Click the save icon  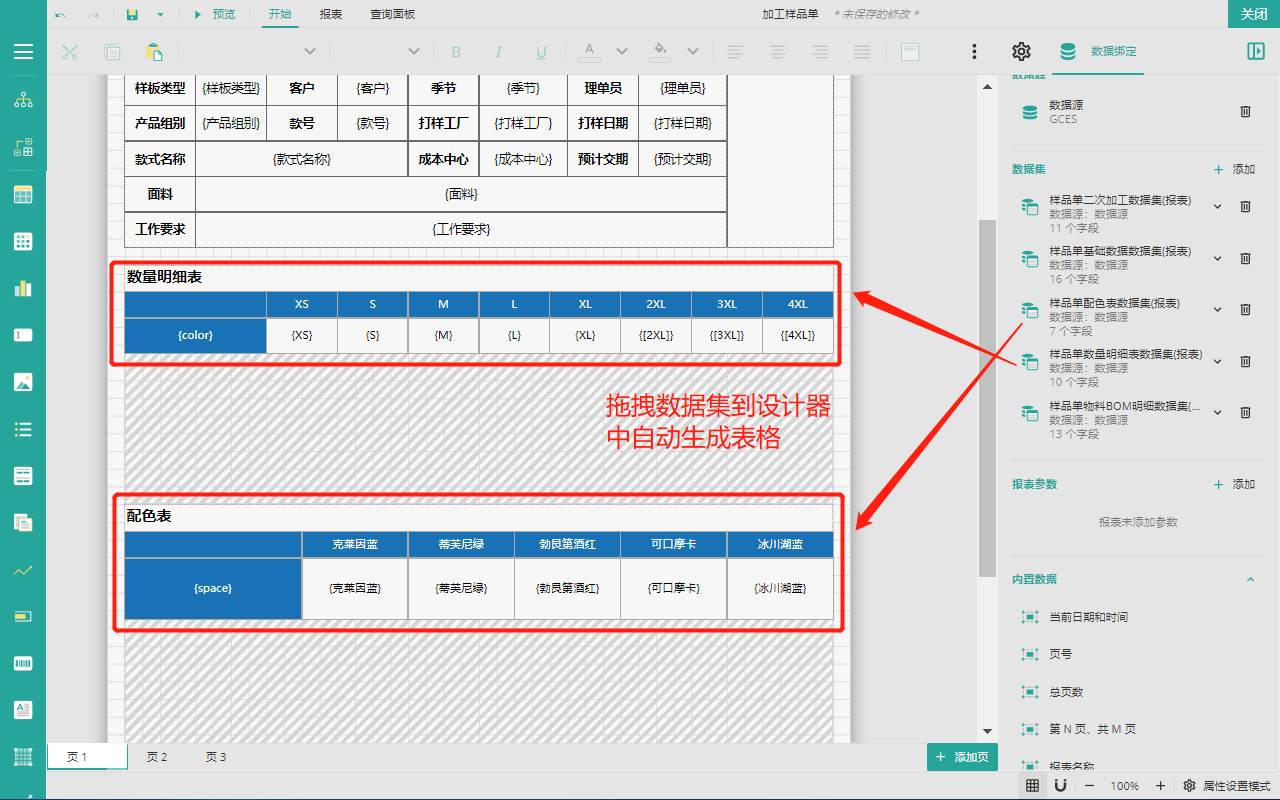[x=132, y=14]
